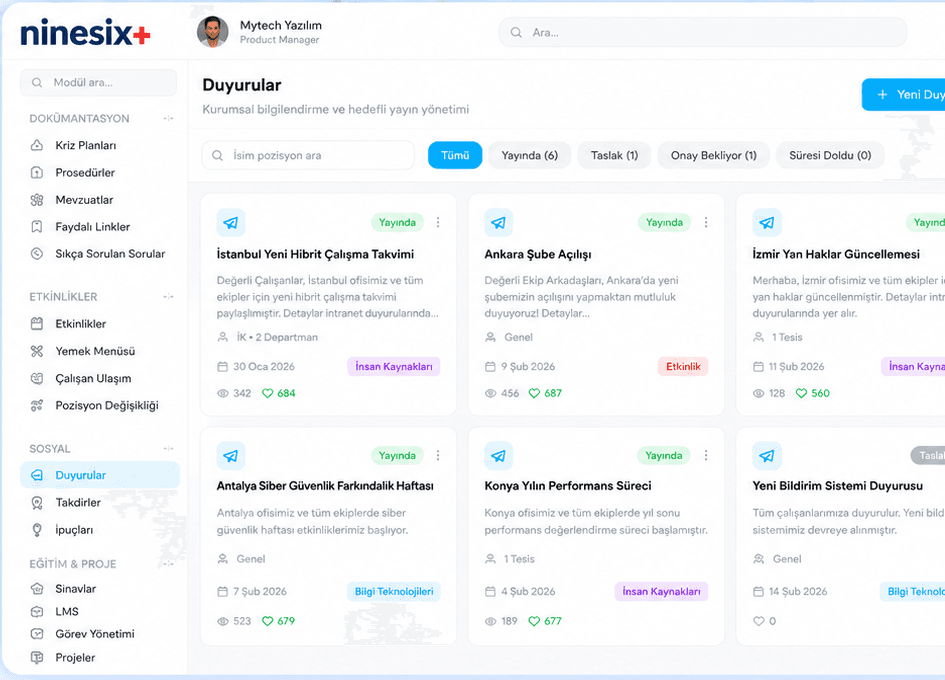
Task: Click the İpuçları lightbulb icon
Action: click(37, 530)
